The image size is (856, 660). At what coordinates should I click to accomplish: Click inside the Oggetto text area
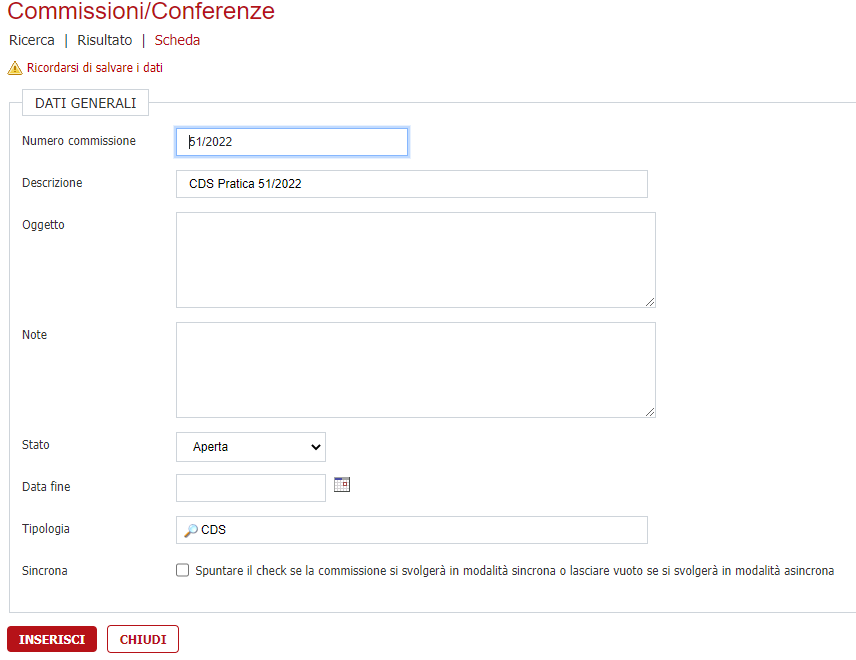416,260
